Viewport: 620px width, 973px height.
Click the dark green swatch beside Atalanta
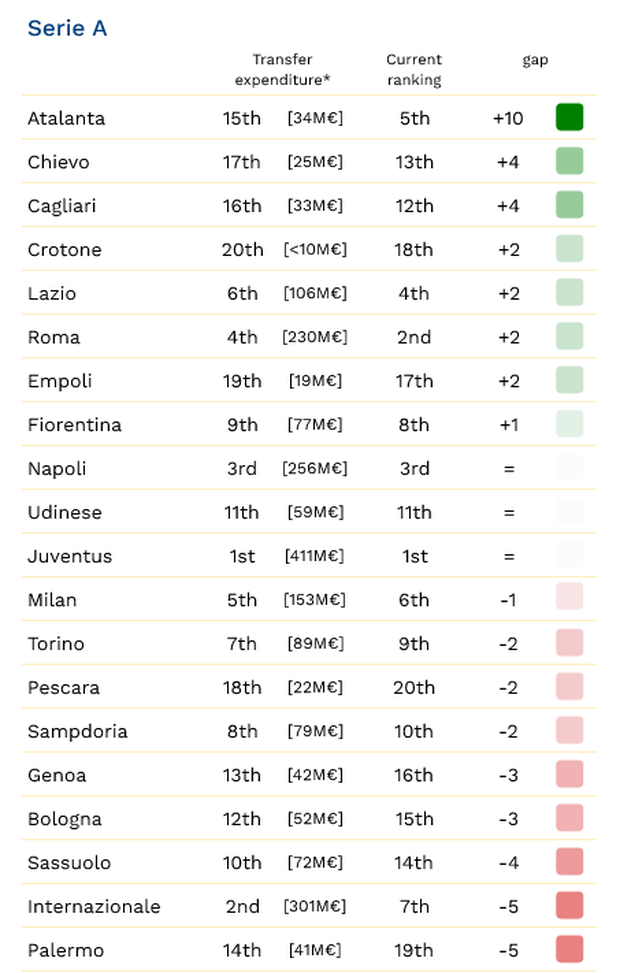coord(569,118)
